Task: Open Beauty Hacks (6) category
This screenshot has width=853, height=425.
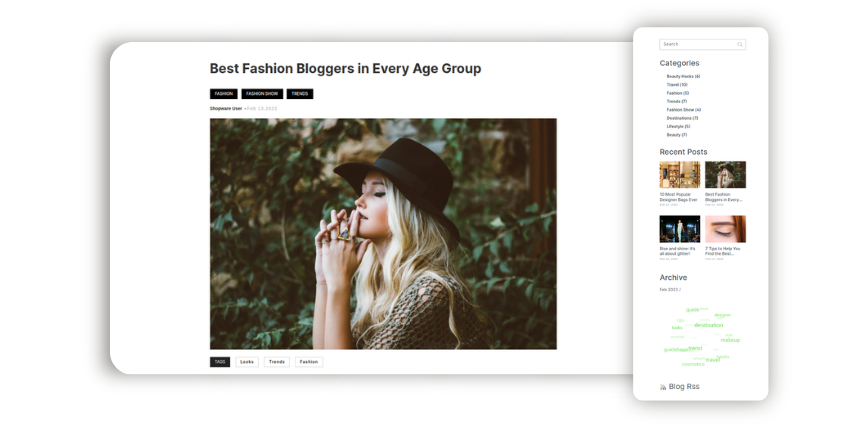Action: (x=683, y=77)
